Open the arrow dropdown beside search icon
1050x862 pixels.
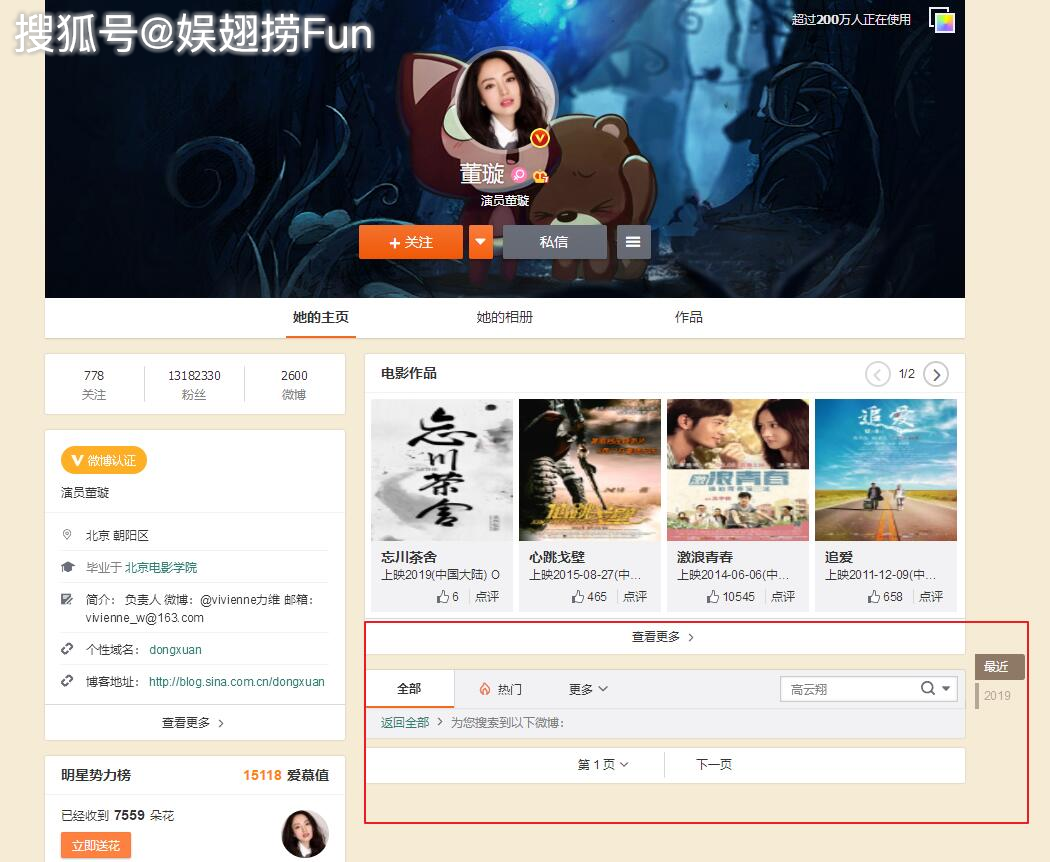coord(946,688)
